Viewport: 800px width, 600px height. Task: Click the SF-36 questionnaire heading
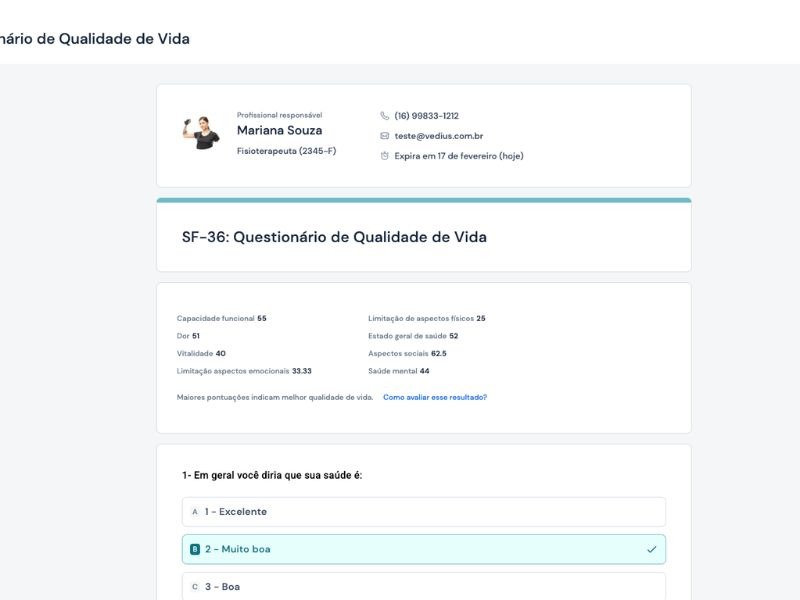click(x=334, y=237)
